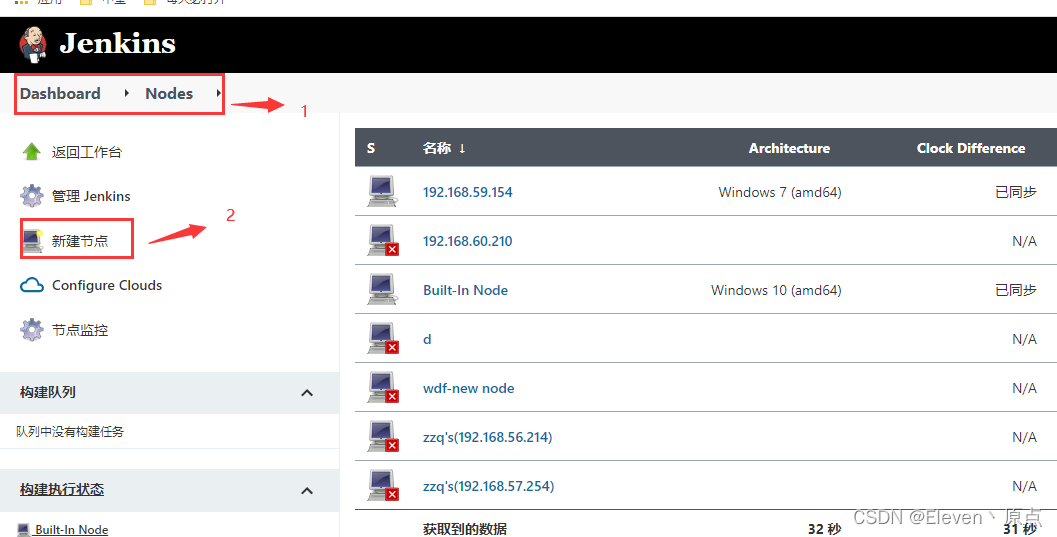Click gear icon beside 管理 Jenkins
Viewport: 1057px width, 537px height.
click(32, 196)
